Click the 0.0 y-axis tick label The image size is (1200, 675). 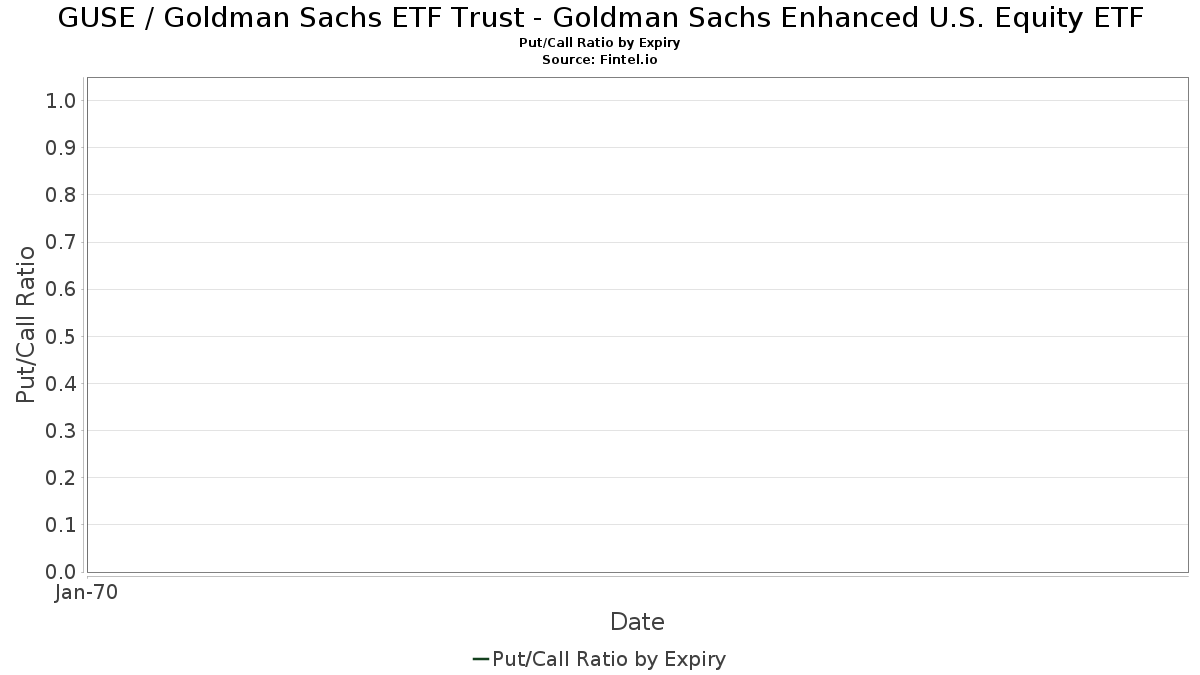pos(61,572)
